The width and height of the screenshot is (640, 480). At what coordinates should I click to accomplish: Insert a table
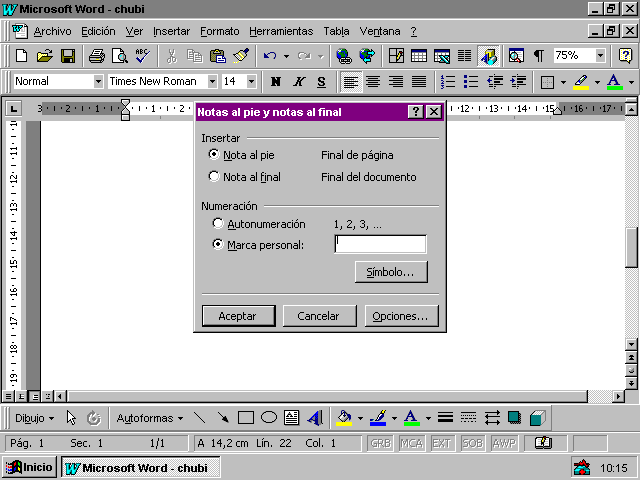(x=419, y=56)
